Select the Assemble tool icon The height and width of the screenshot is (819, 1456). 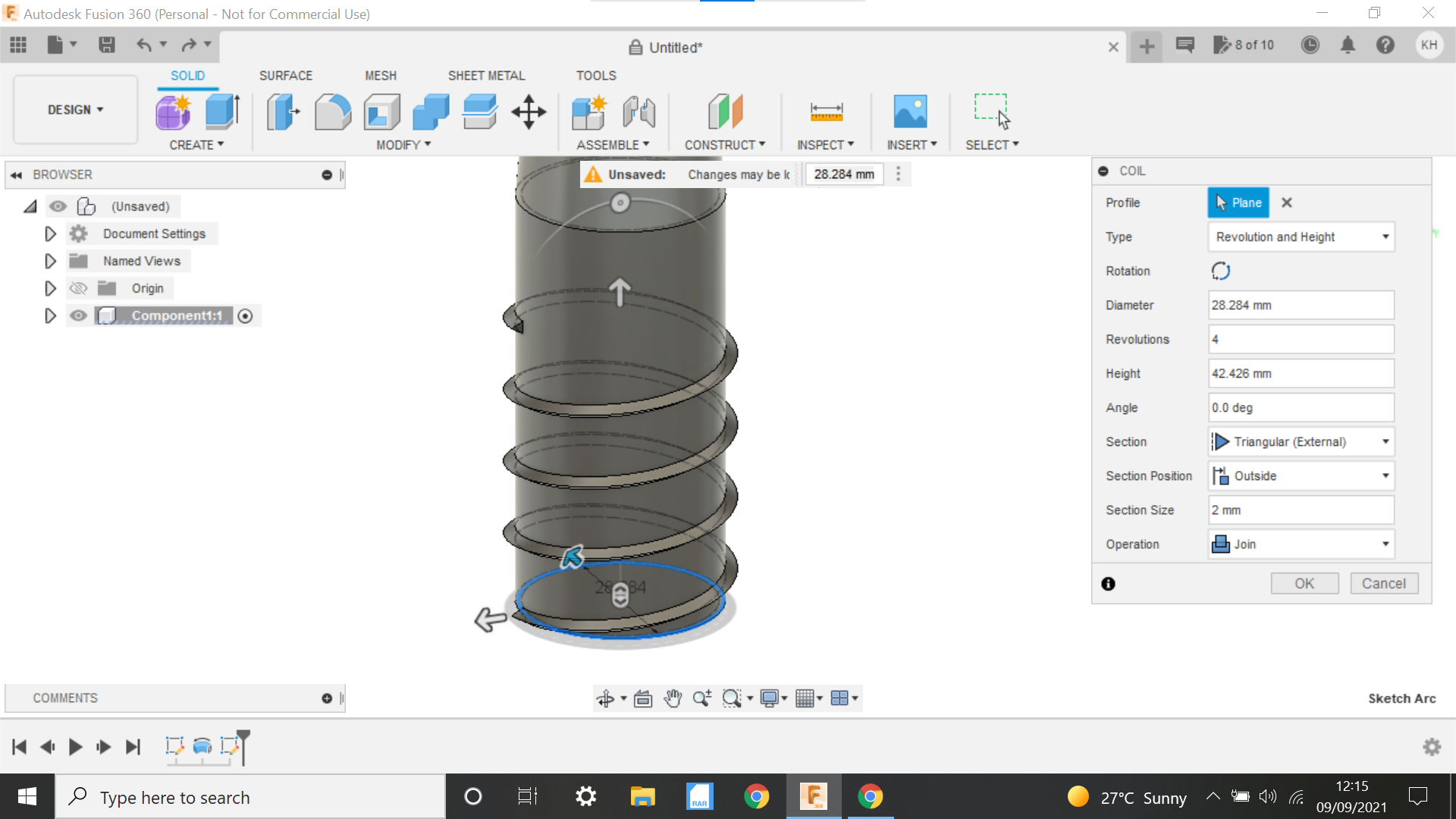(x=590, y=111)
